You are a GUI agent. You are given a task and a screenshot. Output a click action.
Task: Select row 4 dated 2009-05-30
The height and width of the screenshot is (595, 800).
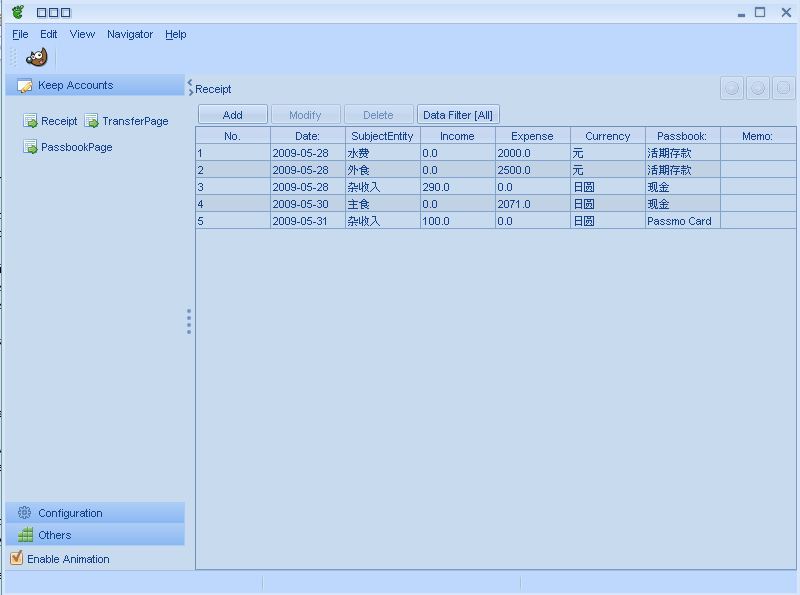300,204
